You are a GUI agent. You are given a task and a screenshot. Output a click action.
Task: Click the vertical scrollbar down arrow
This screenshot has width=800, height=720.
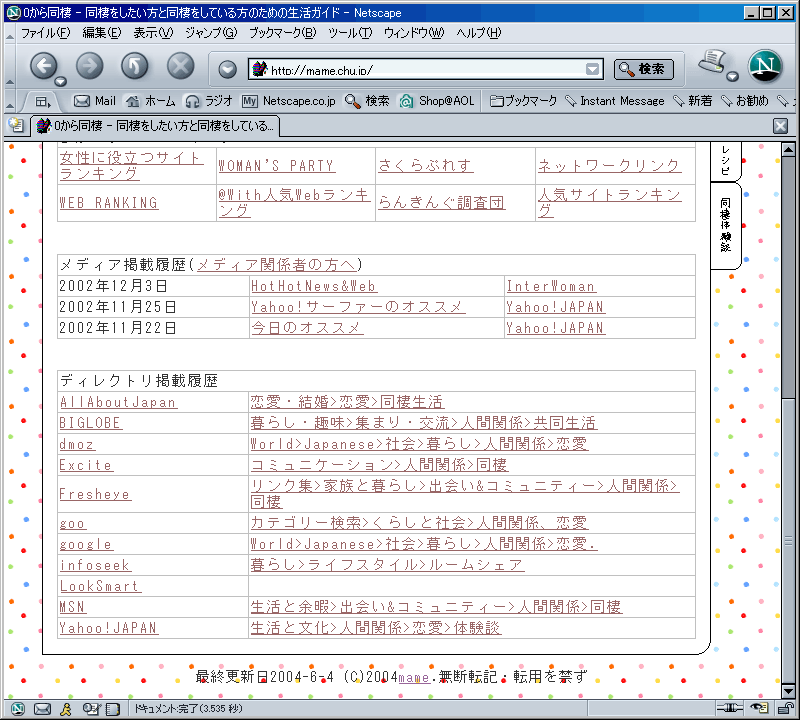tap(788, 691)
